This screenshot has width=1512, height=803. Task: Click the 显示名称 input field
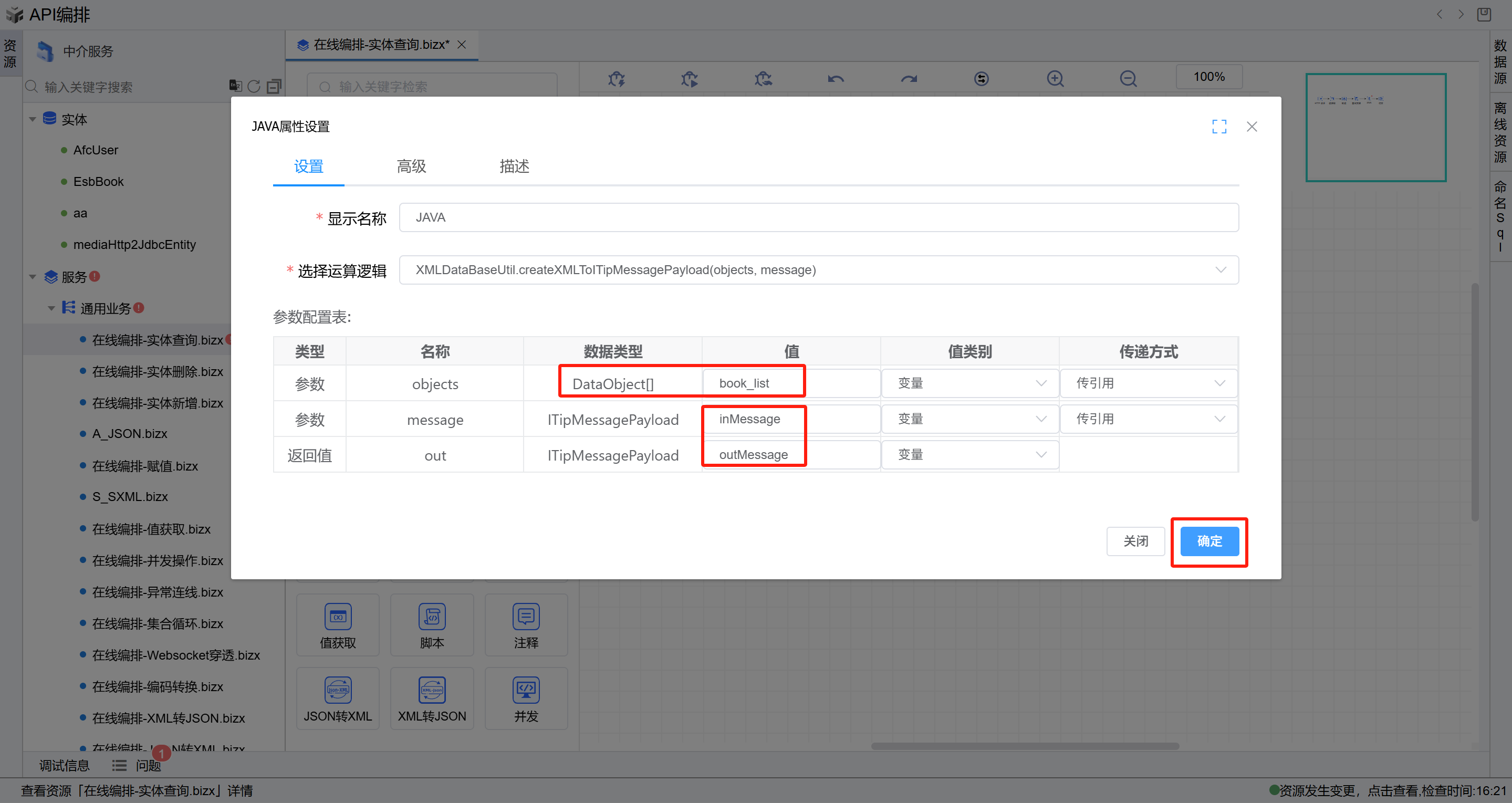tap(818, 217)
